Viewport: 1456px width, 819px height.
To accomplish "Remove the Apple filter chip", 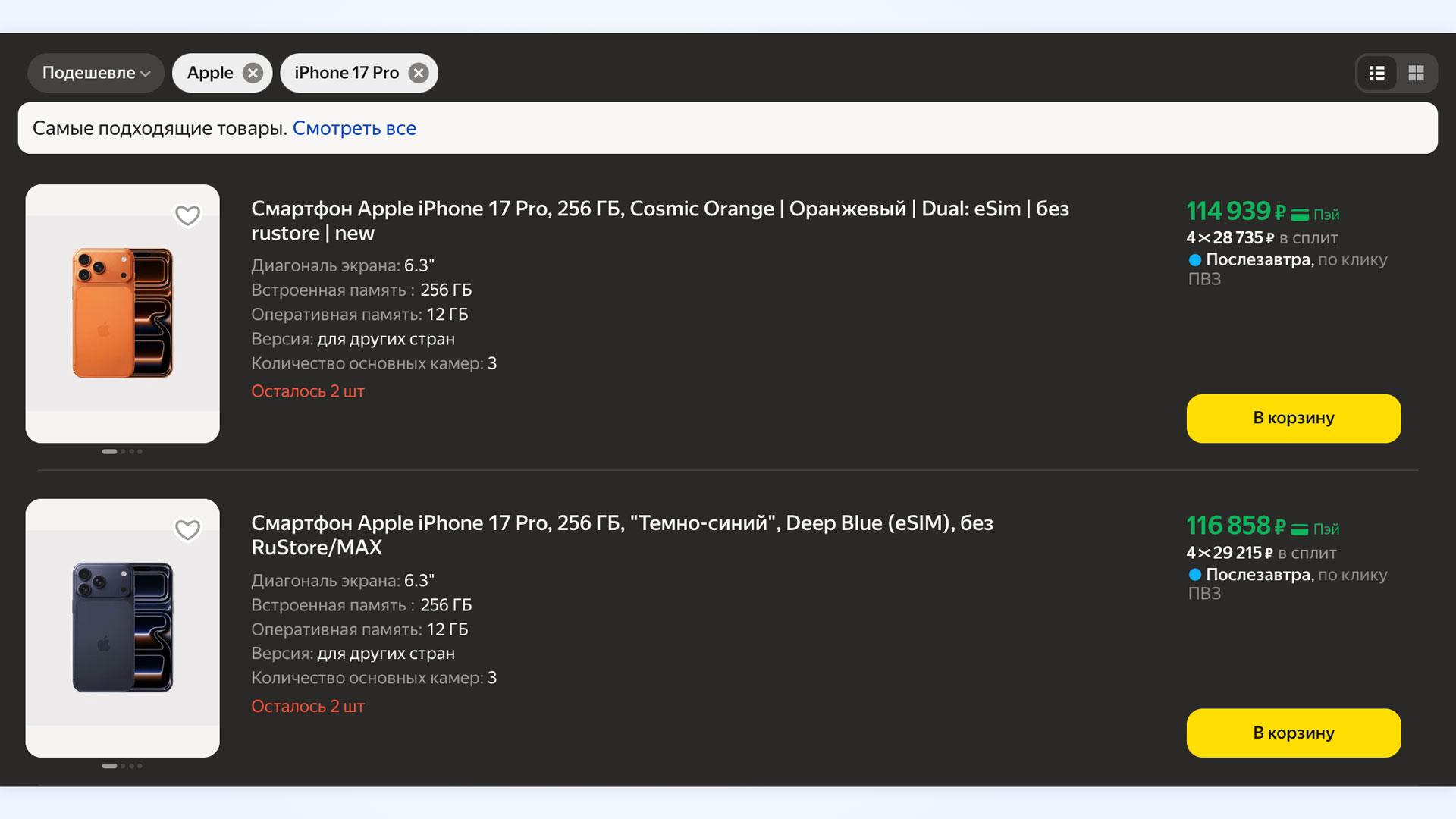I will point(253,73).
